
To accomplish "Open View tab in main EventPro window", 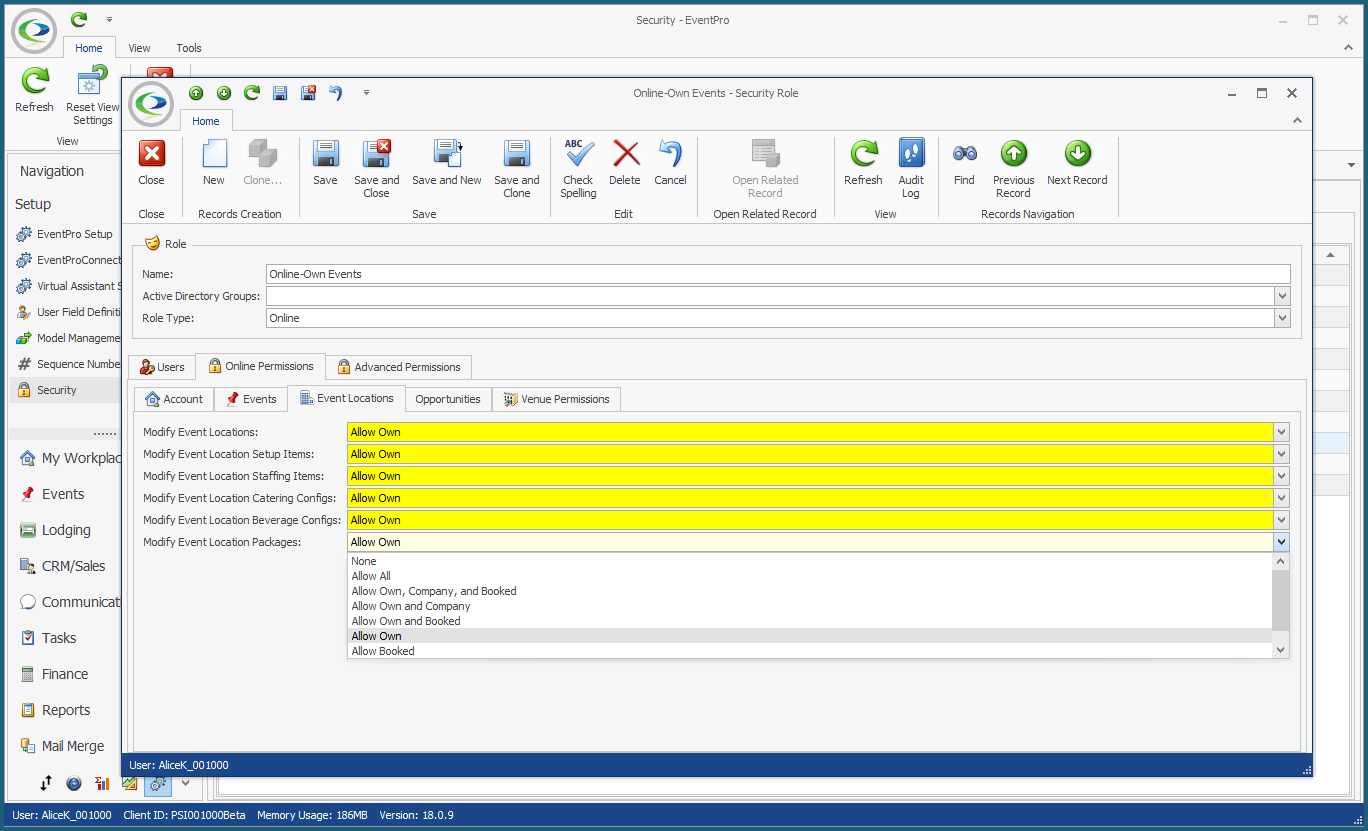I will (x=140, y=48).
